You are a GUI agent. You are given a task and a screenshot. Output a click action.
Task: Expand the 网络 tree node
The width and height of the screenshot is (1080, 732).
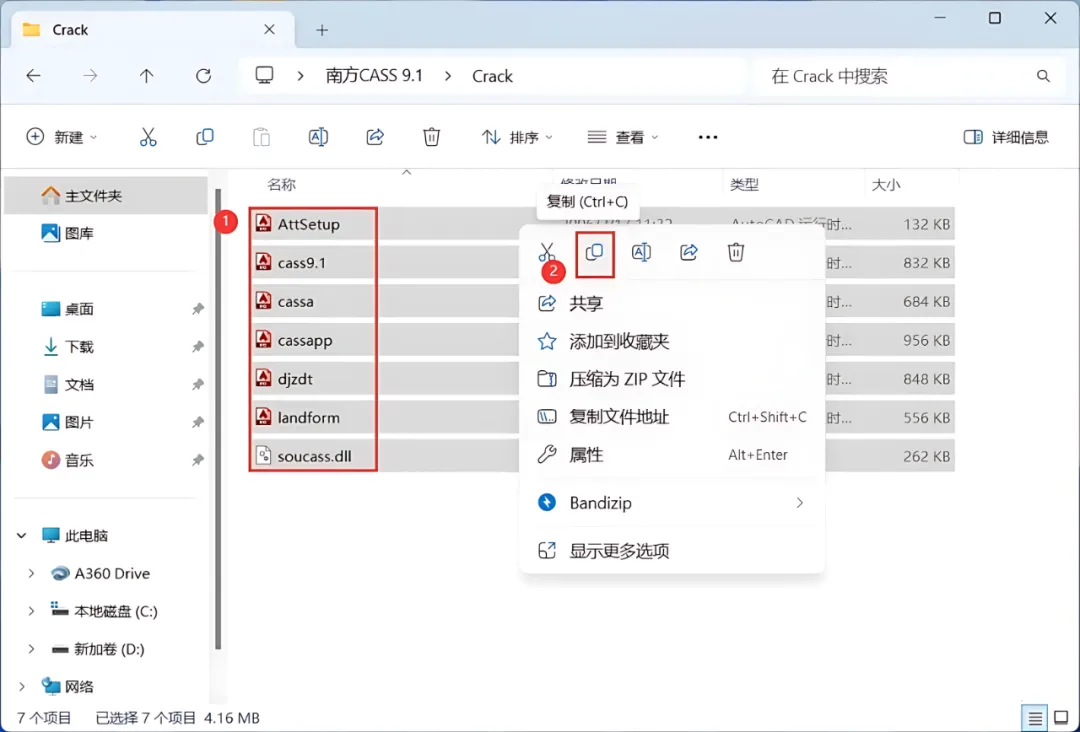click(x=21, y=687)
